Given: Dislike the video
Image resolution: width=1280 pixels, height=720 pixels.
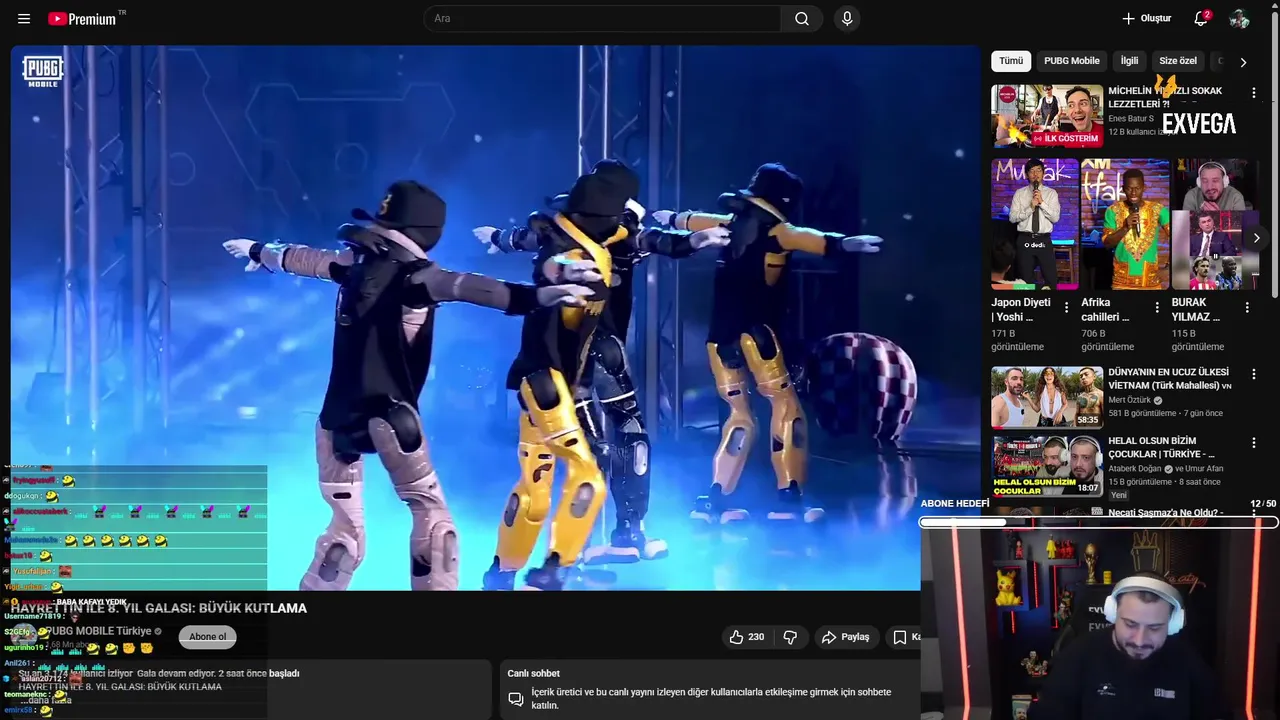Looking at the screenshot, I should (x=790, y=637).
